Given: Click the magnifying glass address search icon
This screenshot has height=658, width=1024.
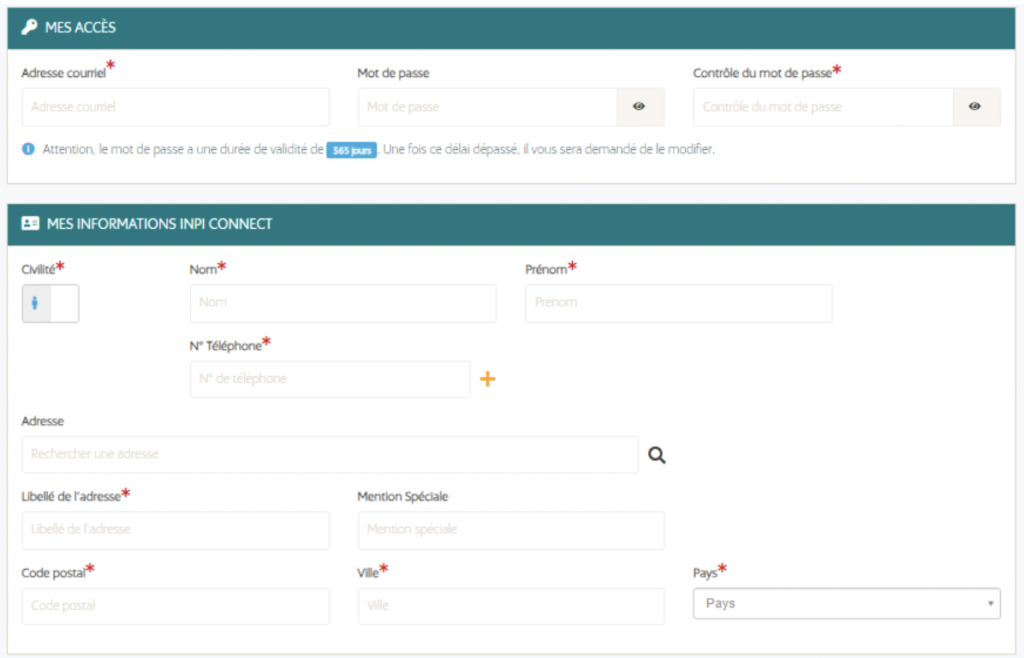Looking at the screenshot, I should [x=656, y=455].
